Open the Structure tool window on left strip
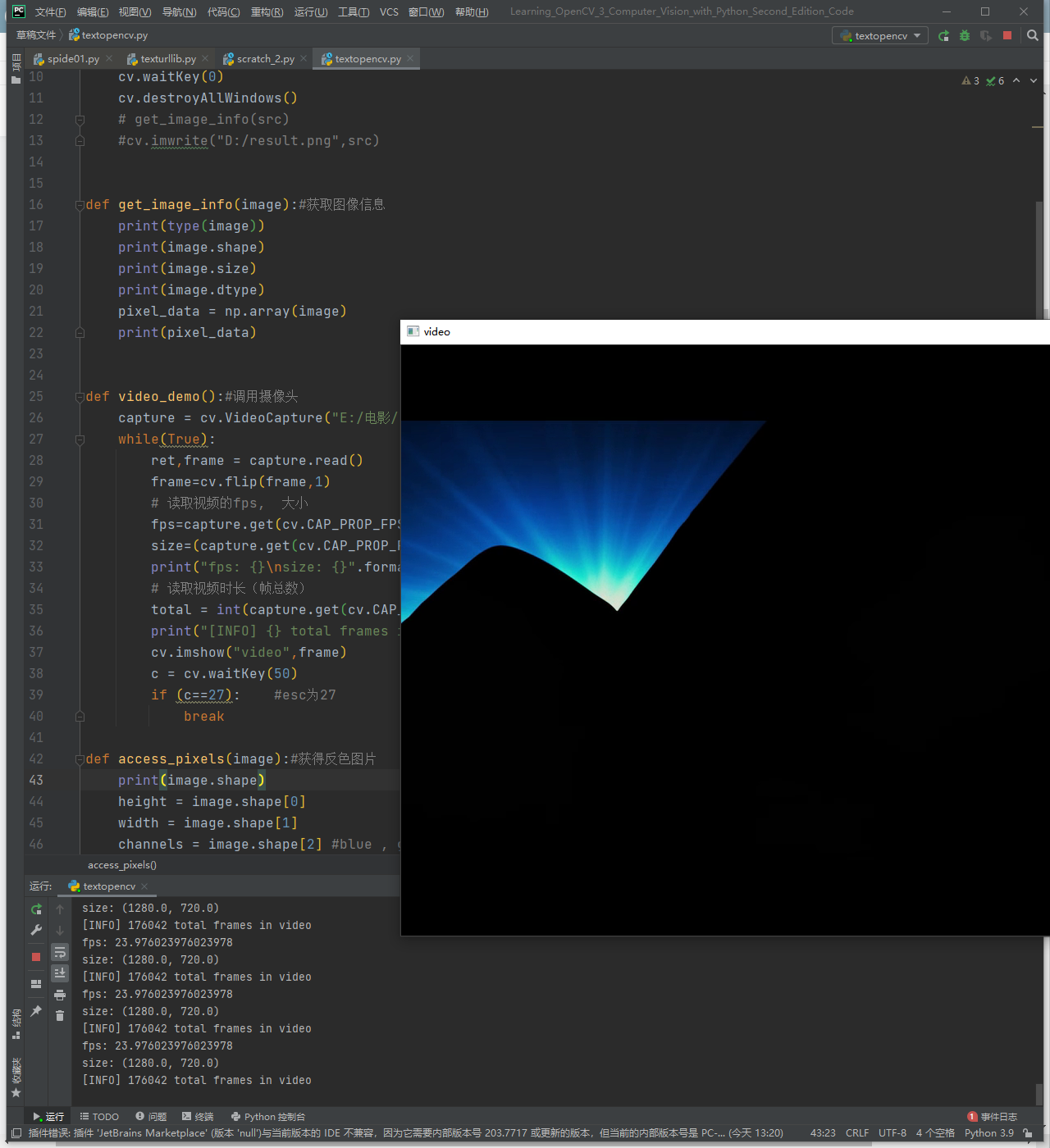 (16, 1023)
